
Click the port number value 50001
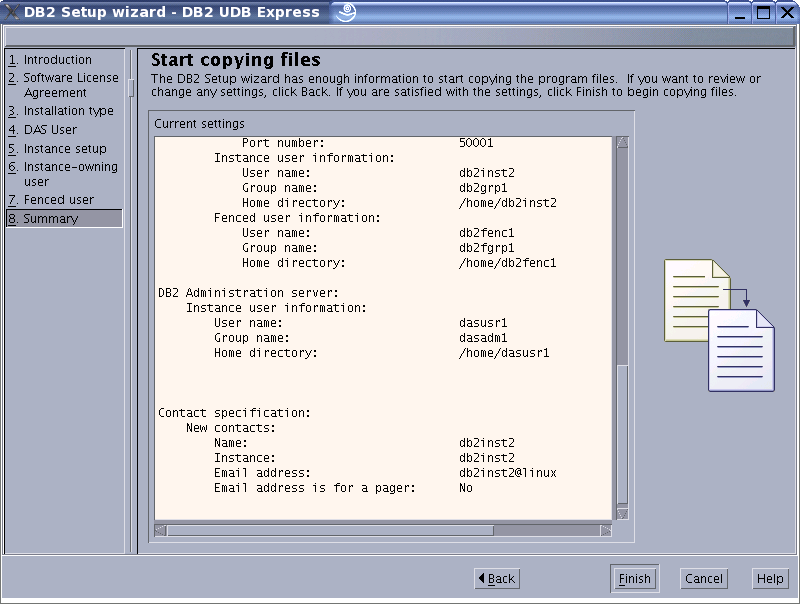point(476,143)
